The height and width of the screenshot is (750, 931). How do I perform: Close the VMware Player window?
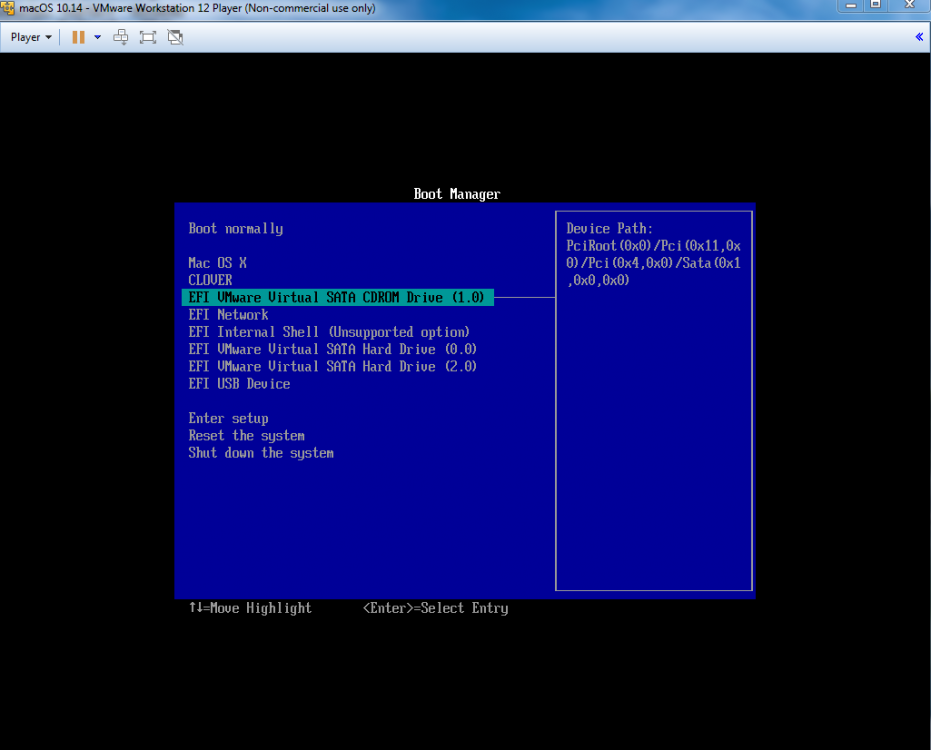[x=909, y=5]
